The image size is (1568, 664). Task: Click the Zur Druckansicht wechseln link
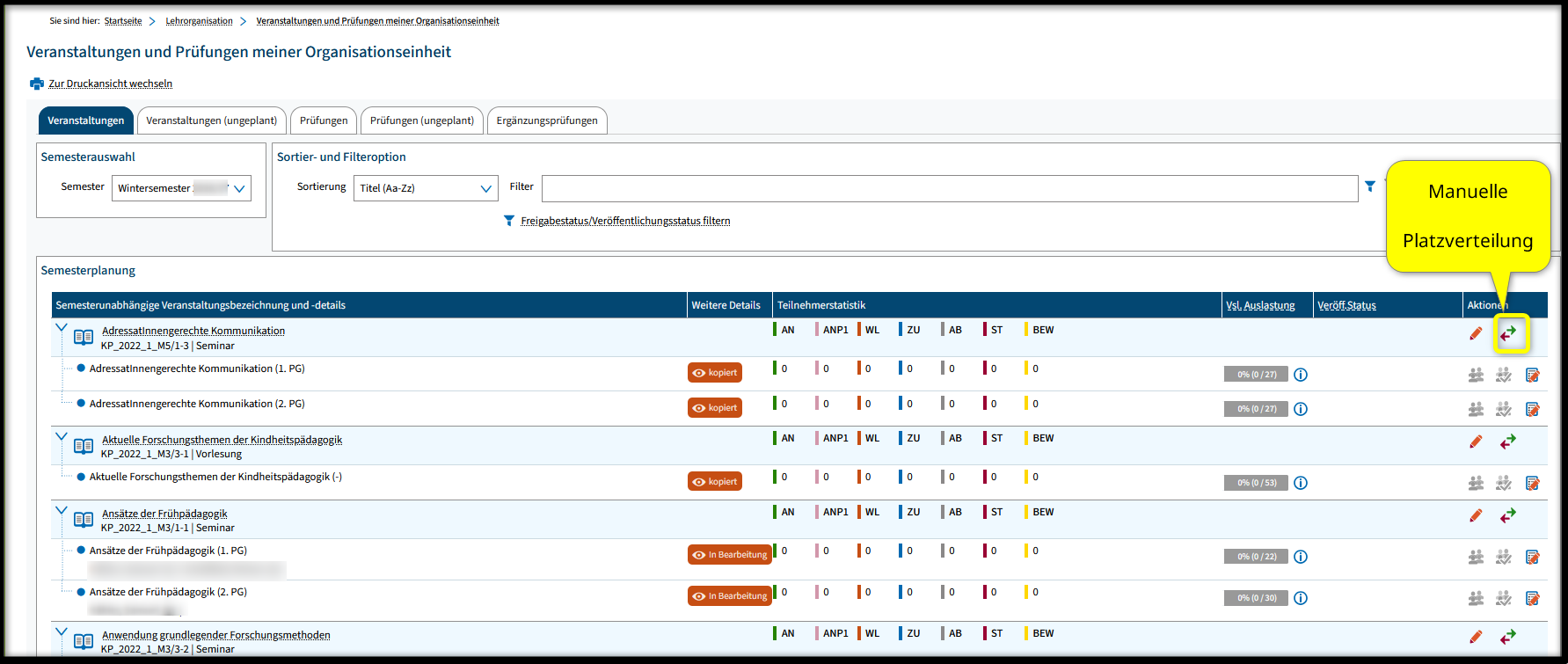(111, 84)
